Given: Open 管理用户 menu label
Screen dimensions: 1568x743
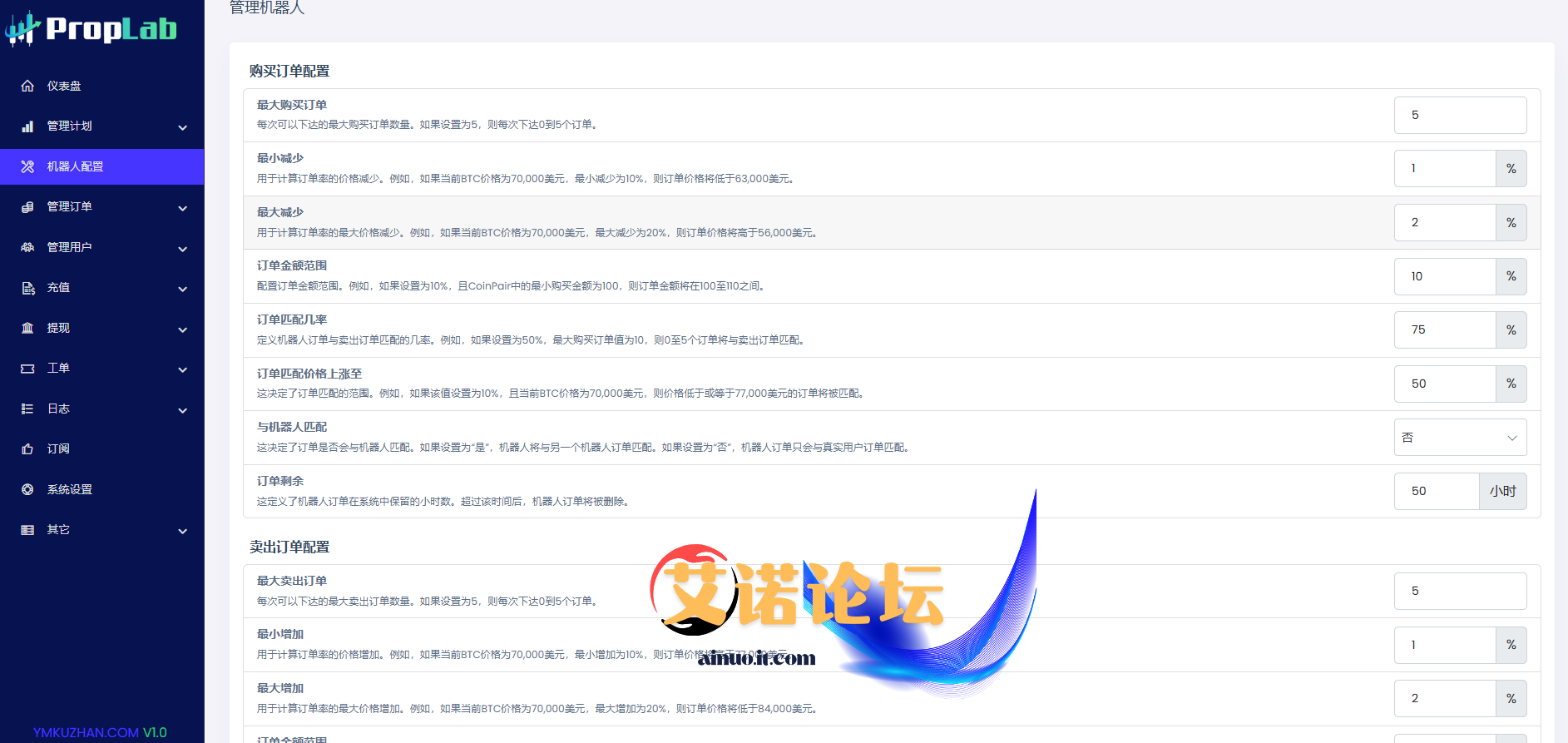Looking at the screenshot, I should coord(70,247).
